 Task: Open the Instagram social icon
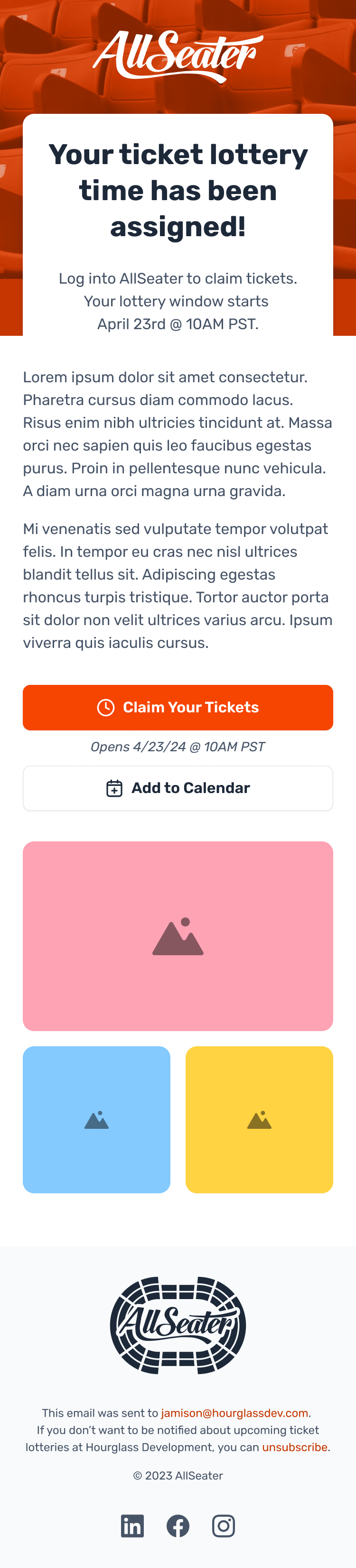click(x=224, y=1526)
